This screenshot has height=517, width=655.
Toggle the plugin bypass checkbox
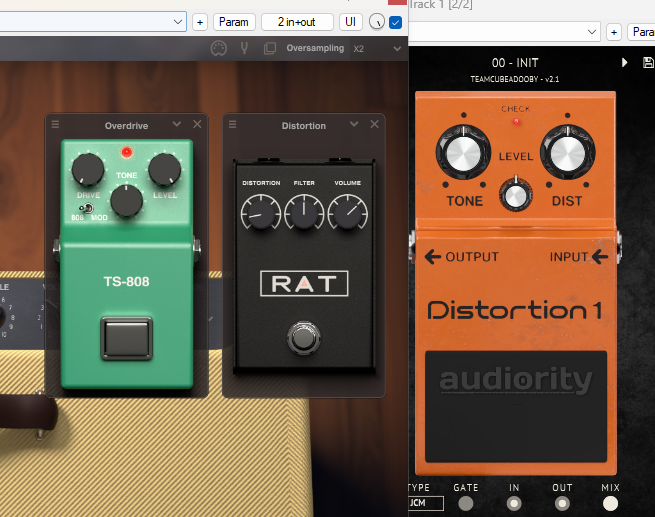pyautogui.click(x=395, y=22)
